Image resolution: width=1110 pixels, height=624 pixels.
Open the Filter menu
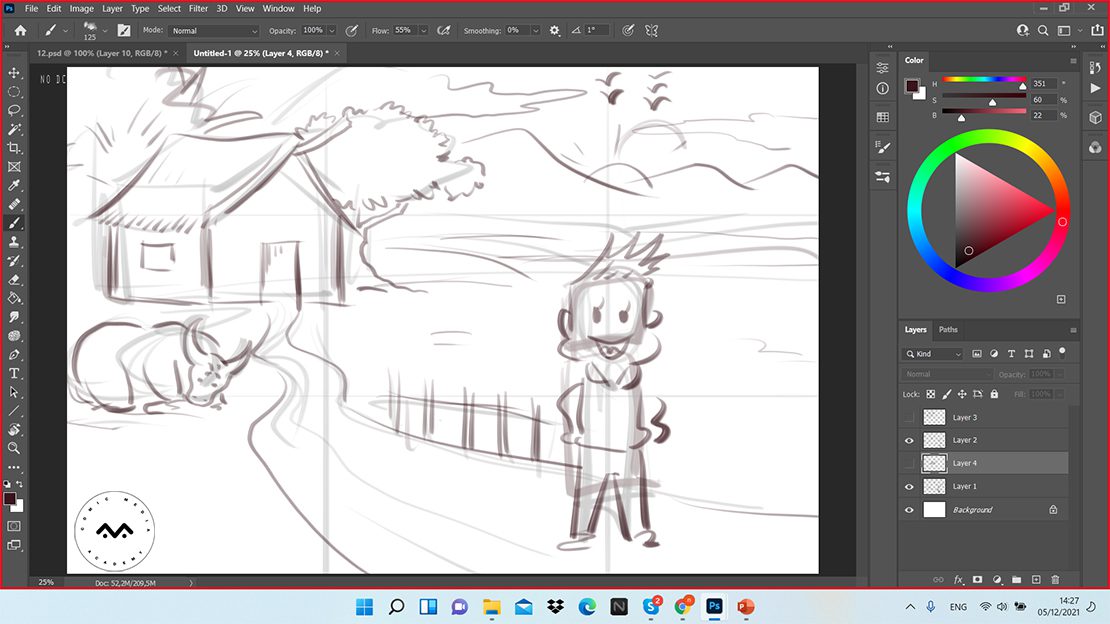[199, 9]
